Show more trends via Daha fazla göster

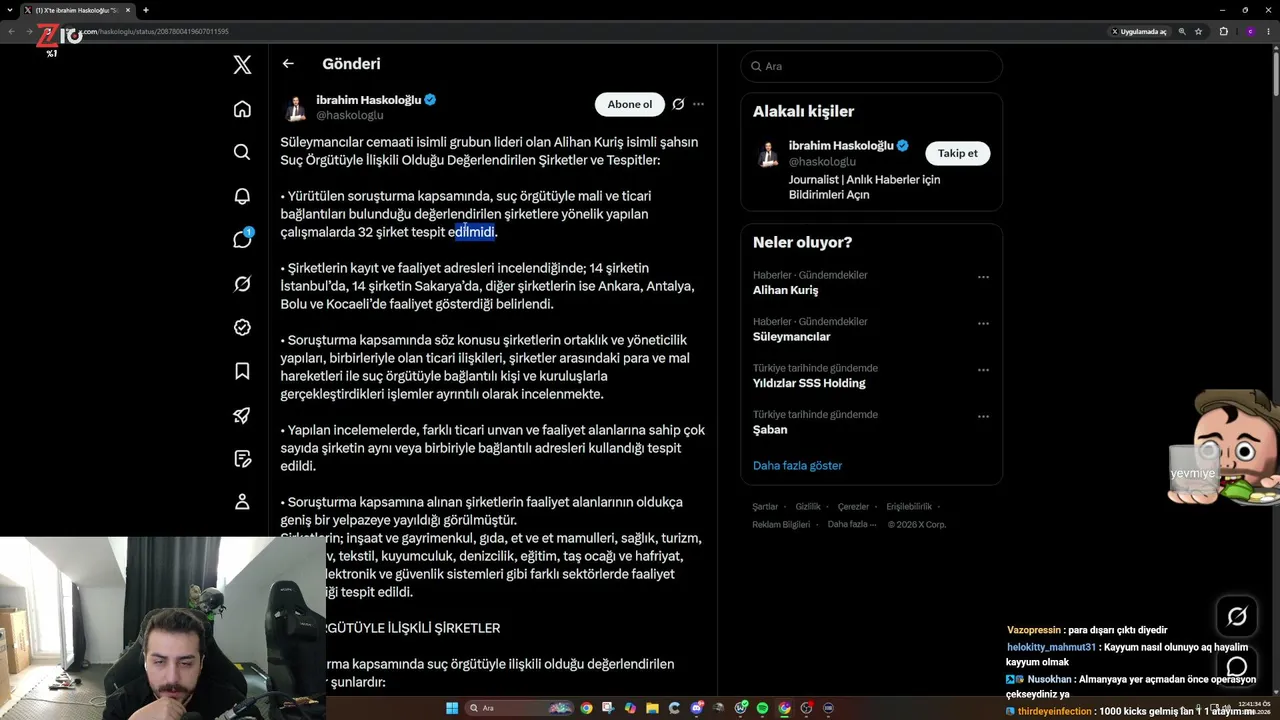797,465
